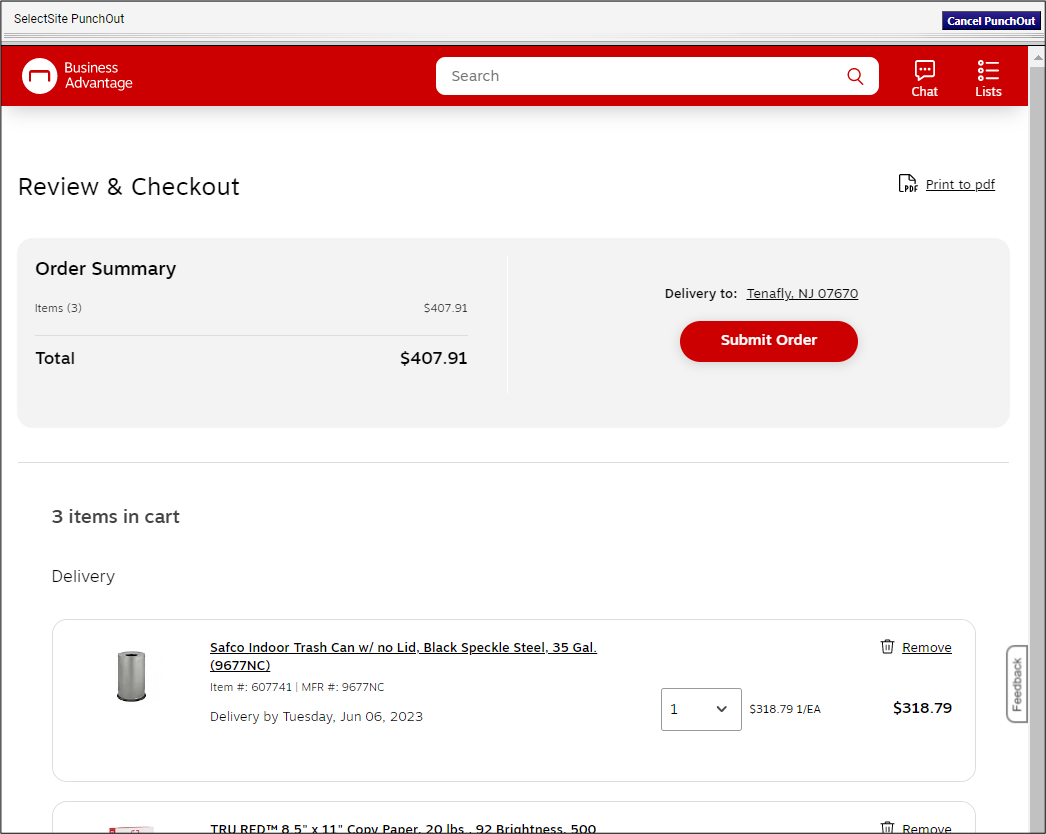The width and height of the screenshot is (1046, 834).
Task: Click the Submit Order button
Action: (x=768, y=341)
